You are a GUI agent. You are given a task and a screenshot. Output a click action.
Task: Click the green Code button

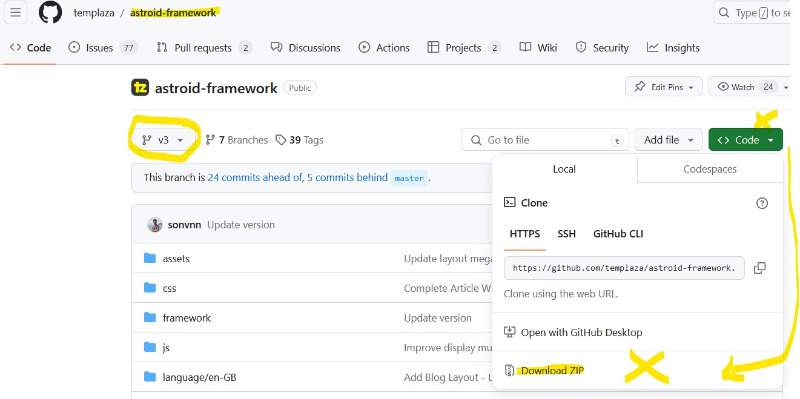coord(745,140)
